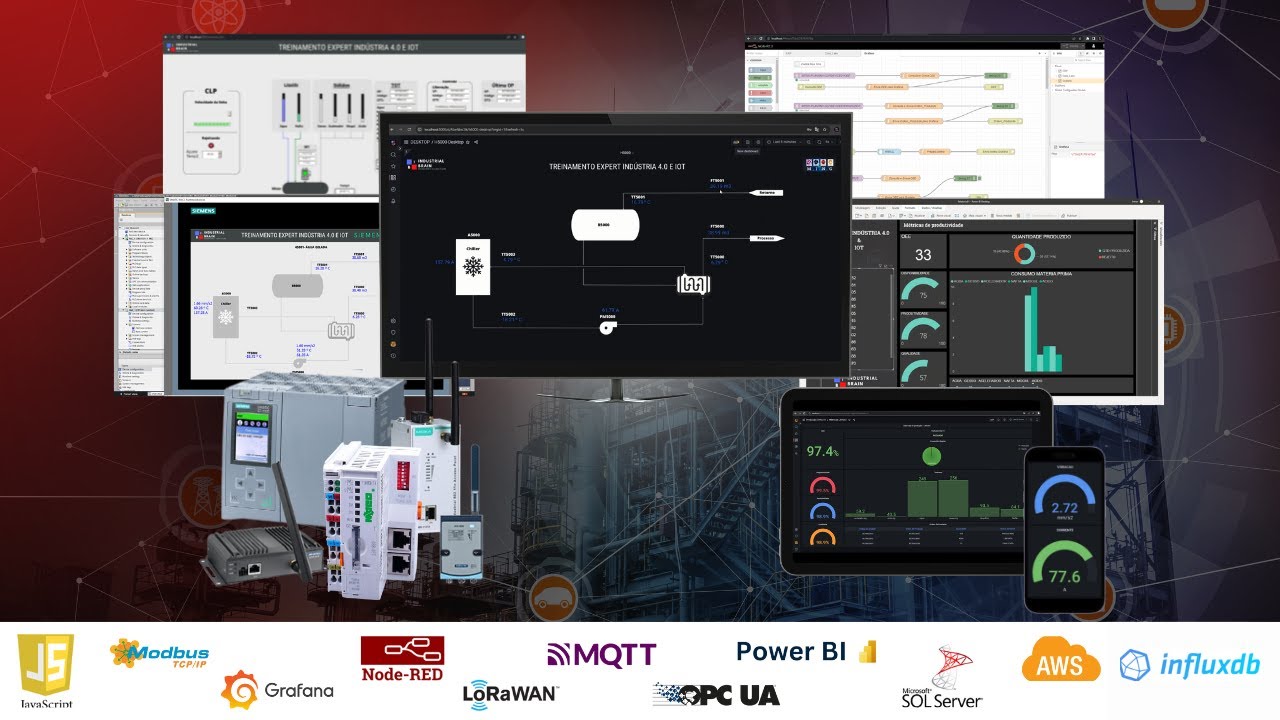Viewport: 1280px width, 720px height.
Task: Click shield icon in Grafana sidebar
Action: (393, 332)
